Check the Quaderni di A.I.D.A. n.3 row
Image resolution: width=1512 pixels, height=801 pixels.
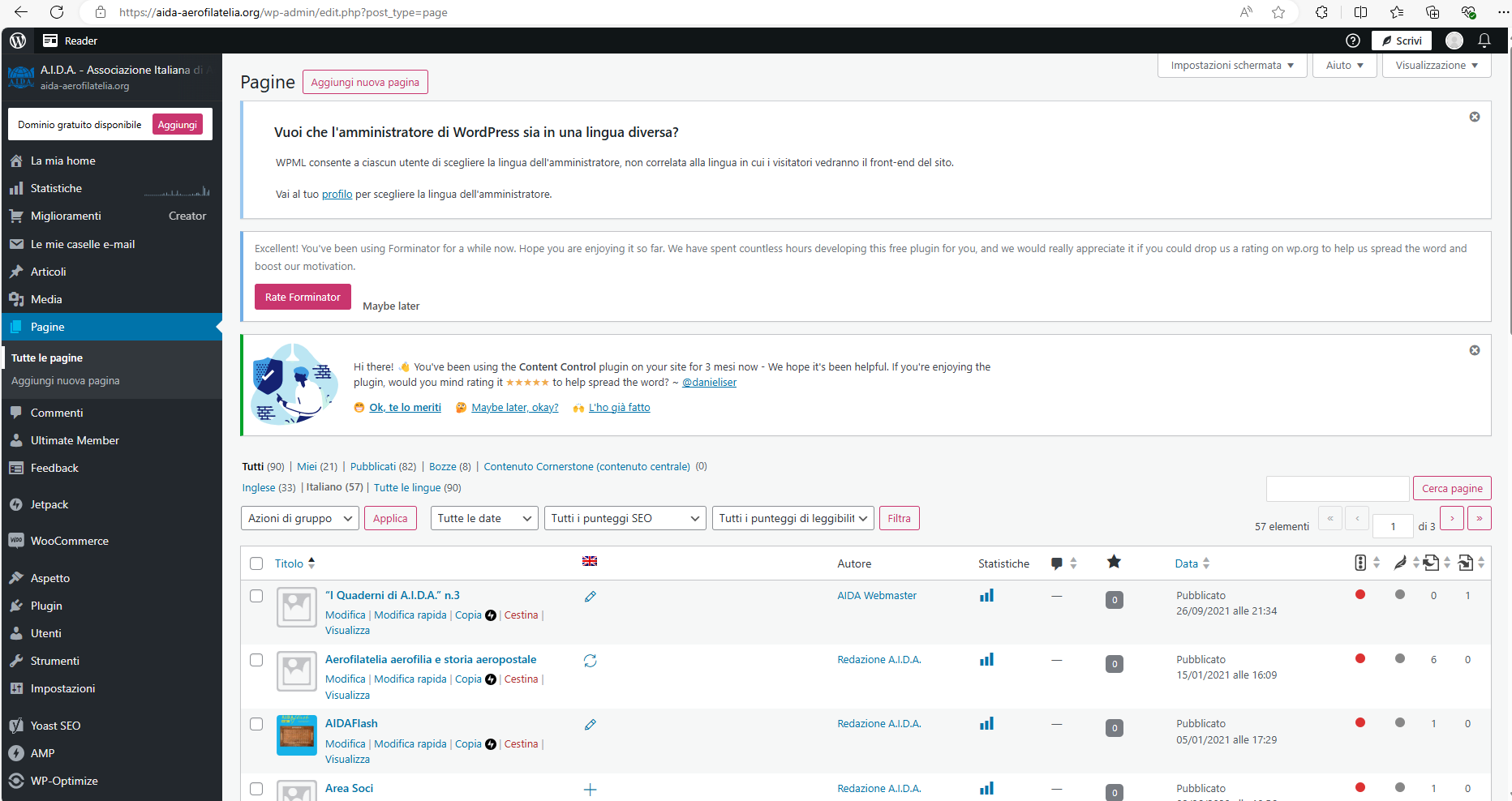256,596
